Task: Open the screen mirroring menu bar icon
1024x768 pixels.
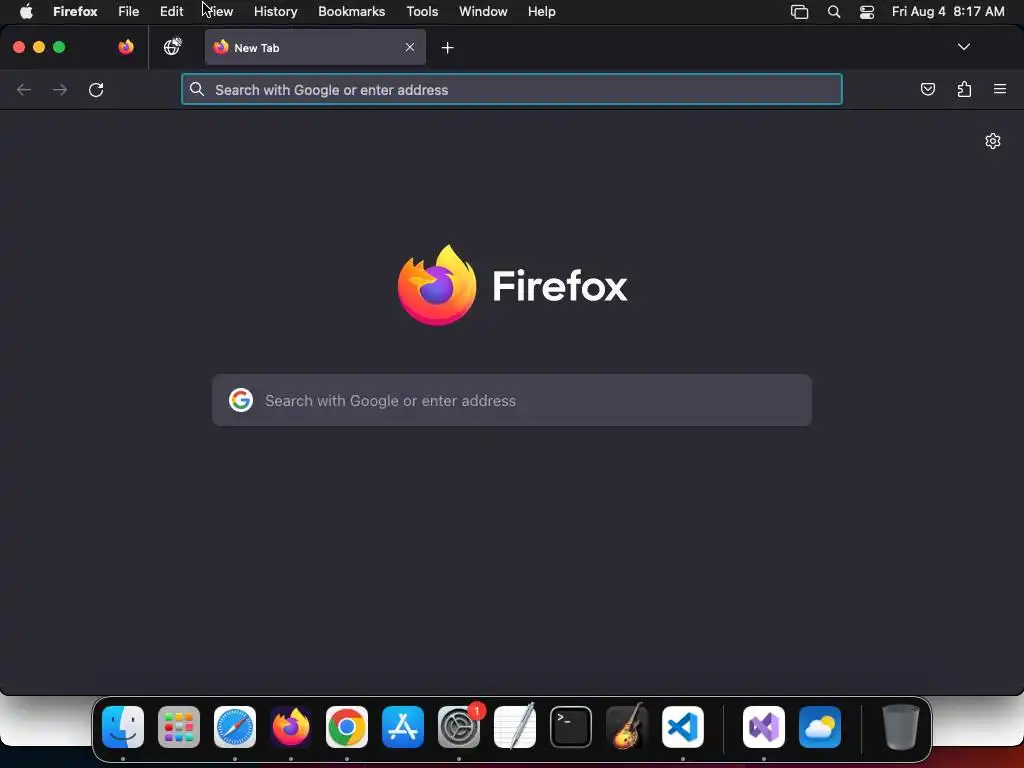Action: [799, 12]
